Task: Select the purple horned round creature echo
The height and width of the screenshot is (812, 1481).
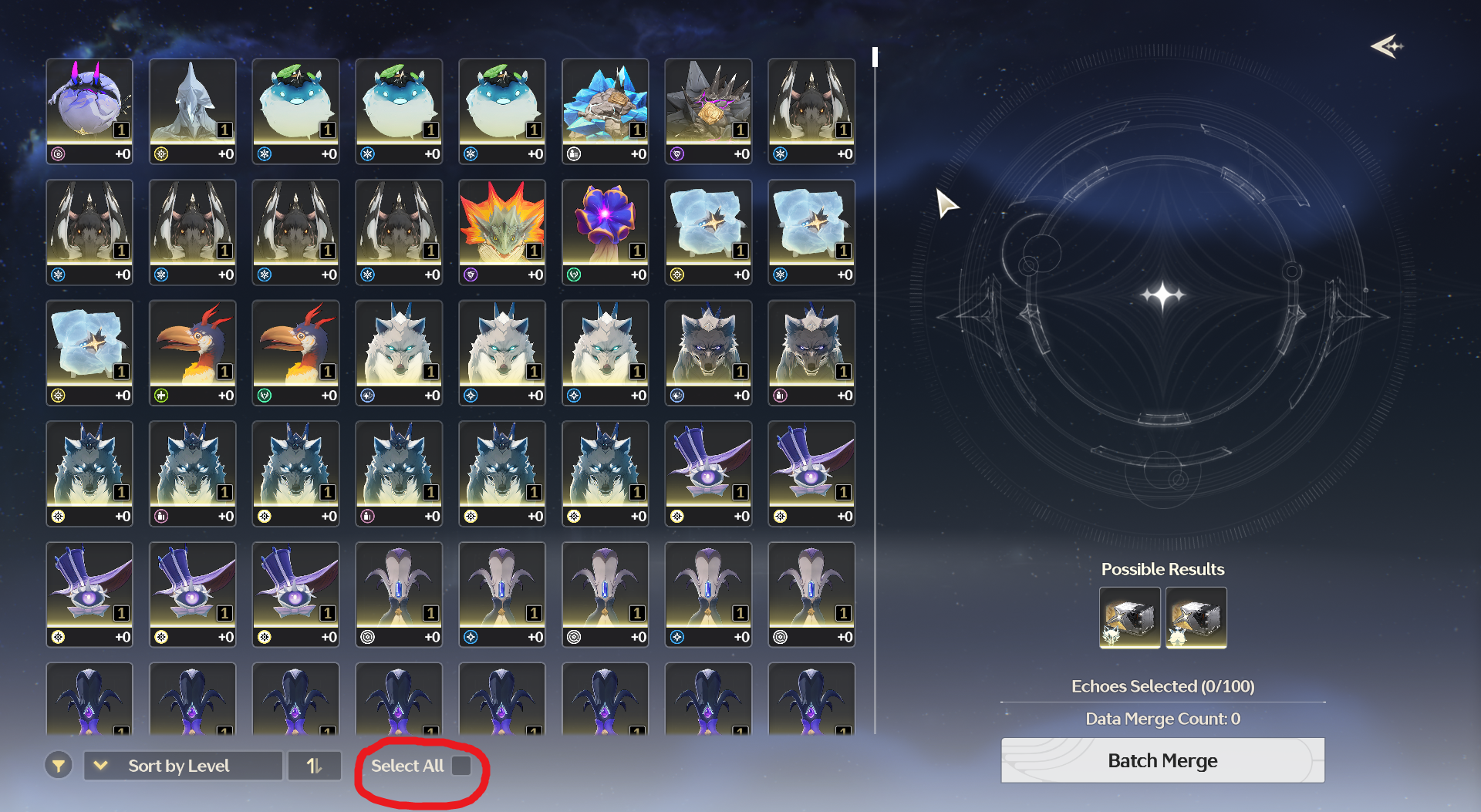Action: [x=89, y=111]
